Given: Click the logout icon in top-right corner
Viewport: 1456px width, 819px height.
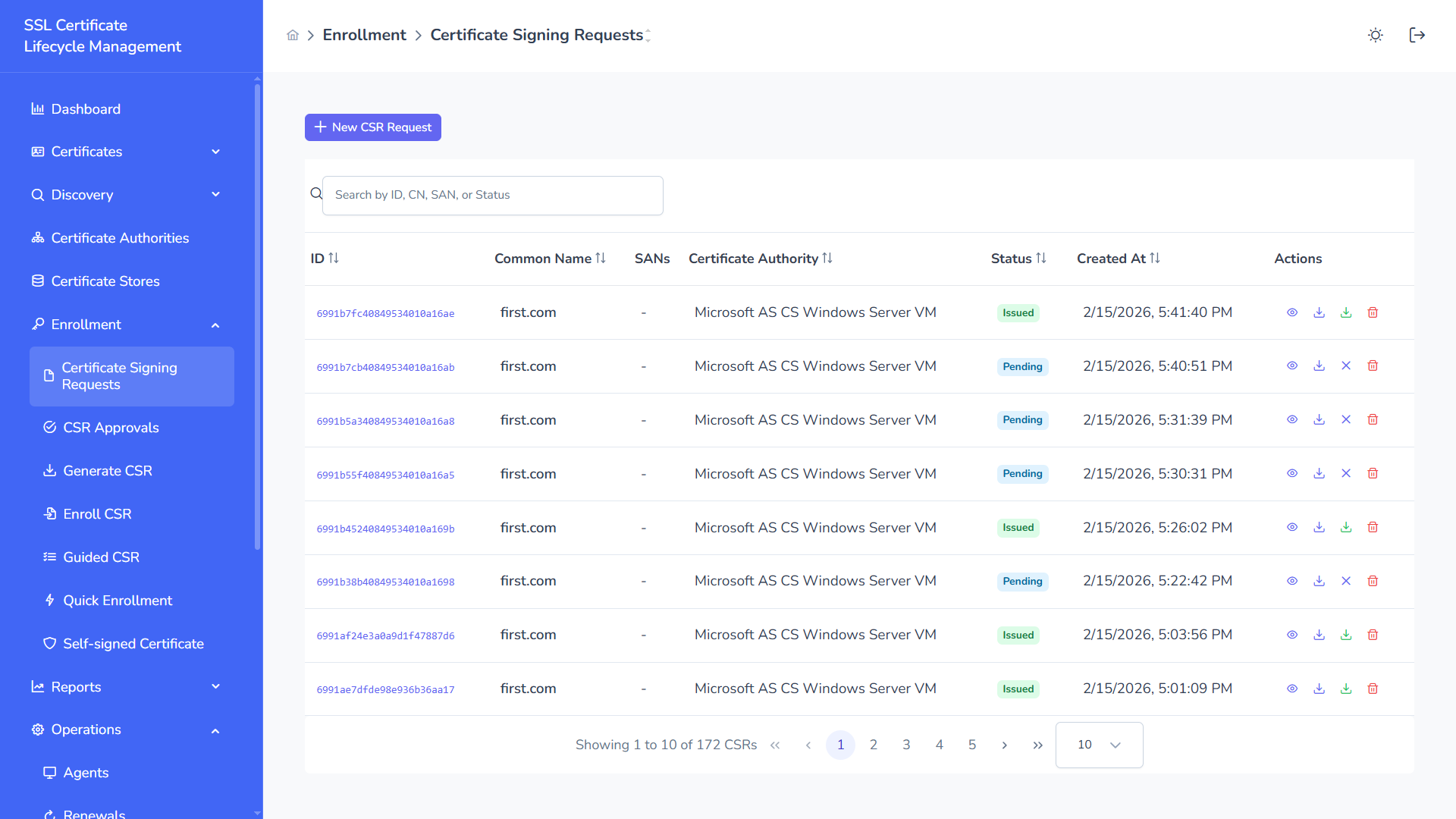Looking at the screenshot, I should [1417, 35].
